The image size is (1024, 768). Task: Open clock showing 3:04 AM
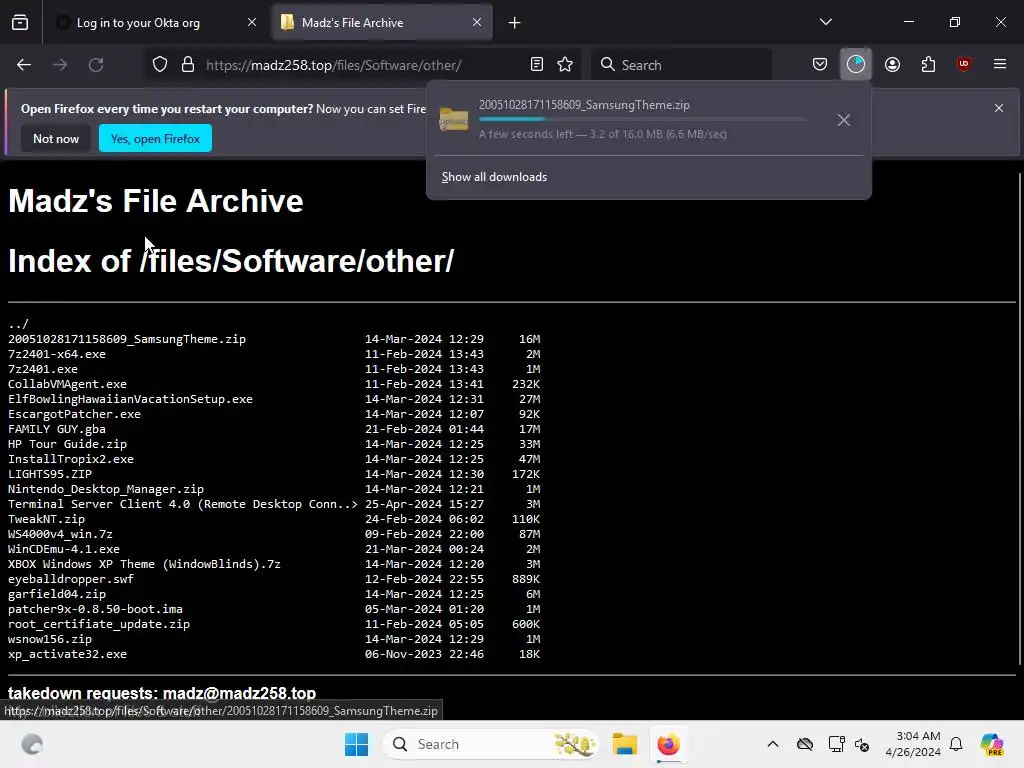(913, 744)
